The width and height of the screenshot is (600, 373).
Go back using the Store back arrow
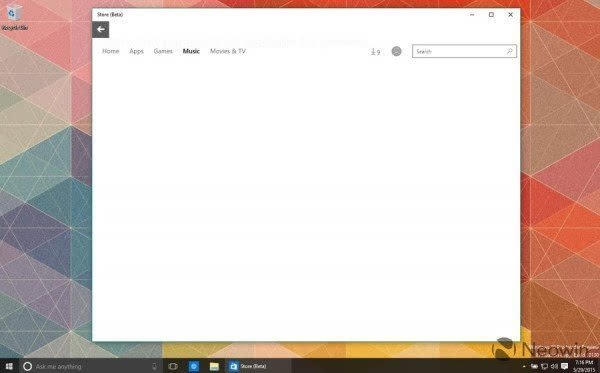coord(101,29)
